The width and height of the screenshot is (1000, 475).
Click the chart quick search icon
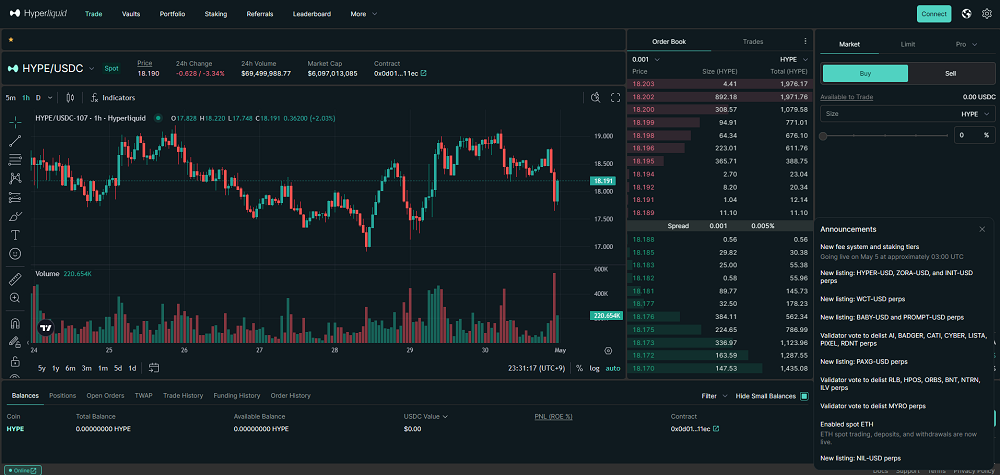click(x=596, y=98)
